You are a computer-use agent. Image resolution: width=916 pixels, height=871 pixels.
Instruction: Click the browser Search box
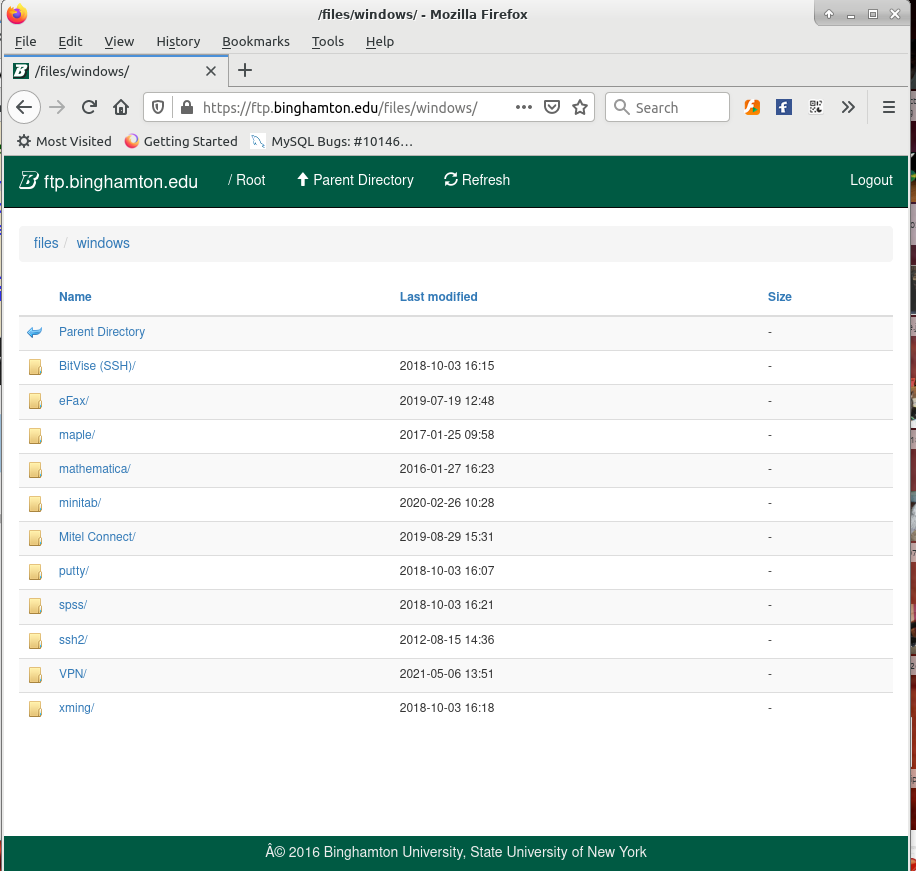[667, 107]
